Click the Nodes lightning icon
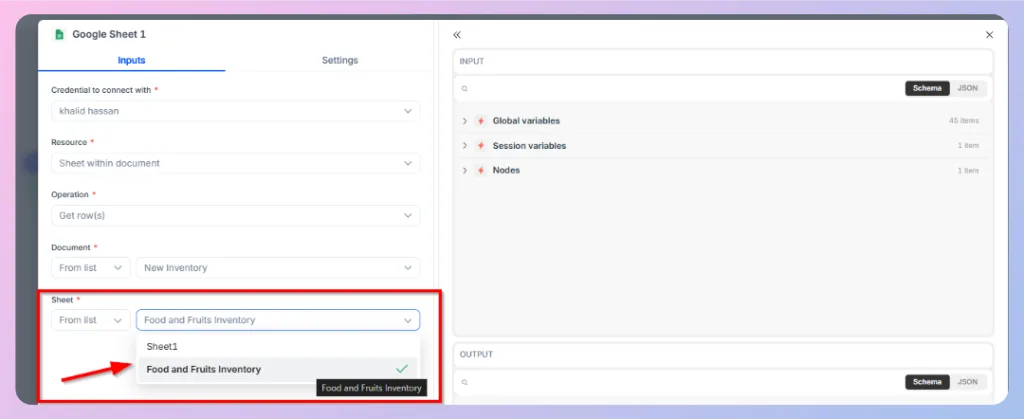Image resolution: width=1024 pixels, height=419 pixels. (481, 170)
